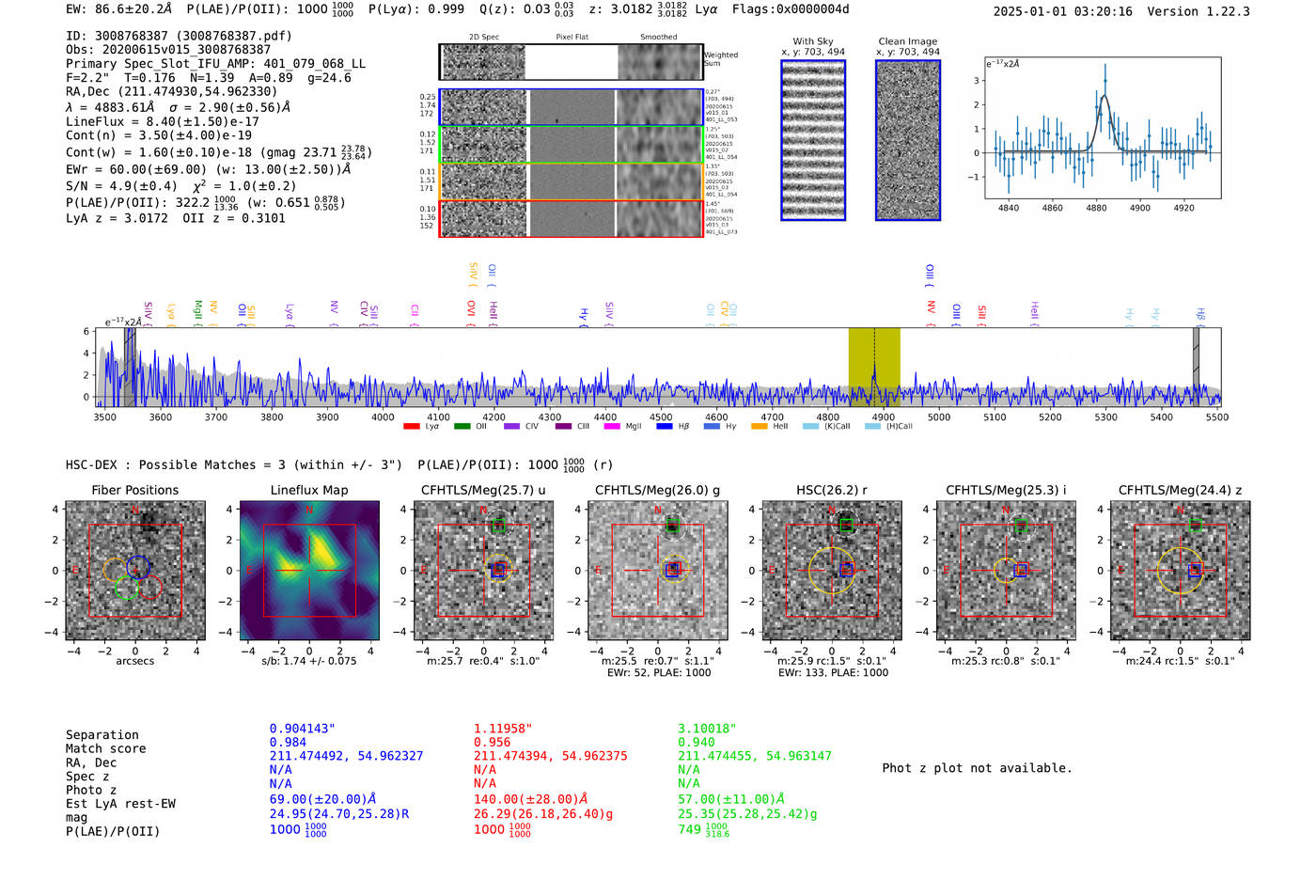Click the green separation value 3.10018"

(x=707, y=729)
